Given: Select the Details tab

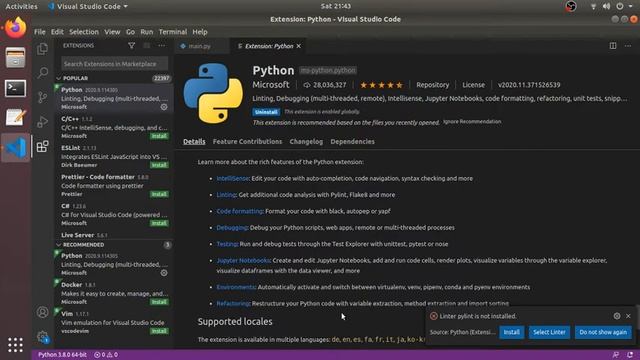Looking at the screenshot, I should pyautogui.click(x=194, y=142).
